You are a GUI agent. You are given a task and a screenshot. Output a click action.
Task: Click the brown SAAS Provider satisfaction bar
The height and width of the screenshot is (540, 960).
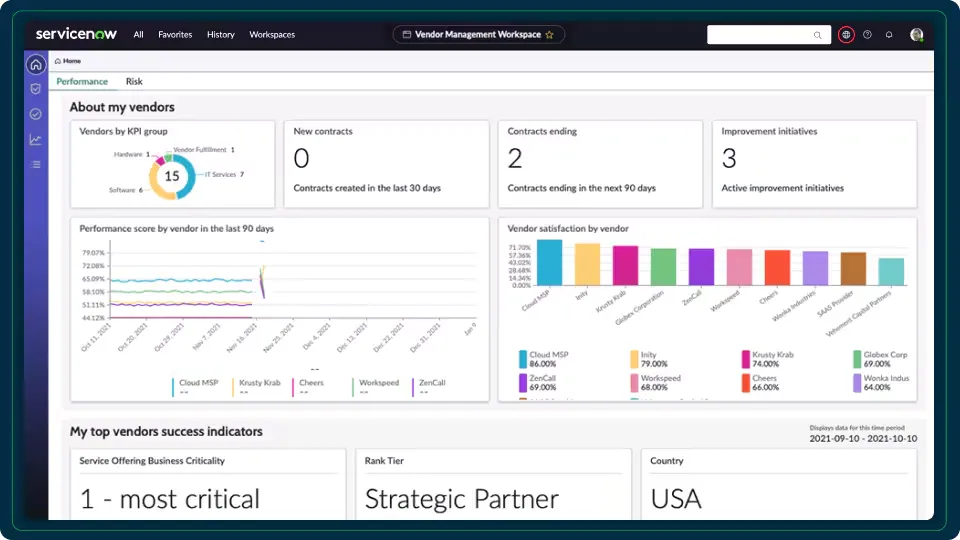coord(853,269)
